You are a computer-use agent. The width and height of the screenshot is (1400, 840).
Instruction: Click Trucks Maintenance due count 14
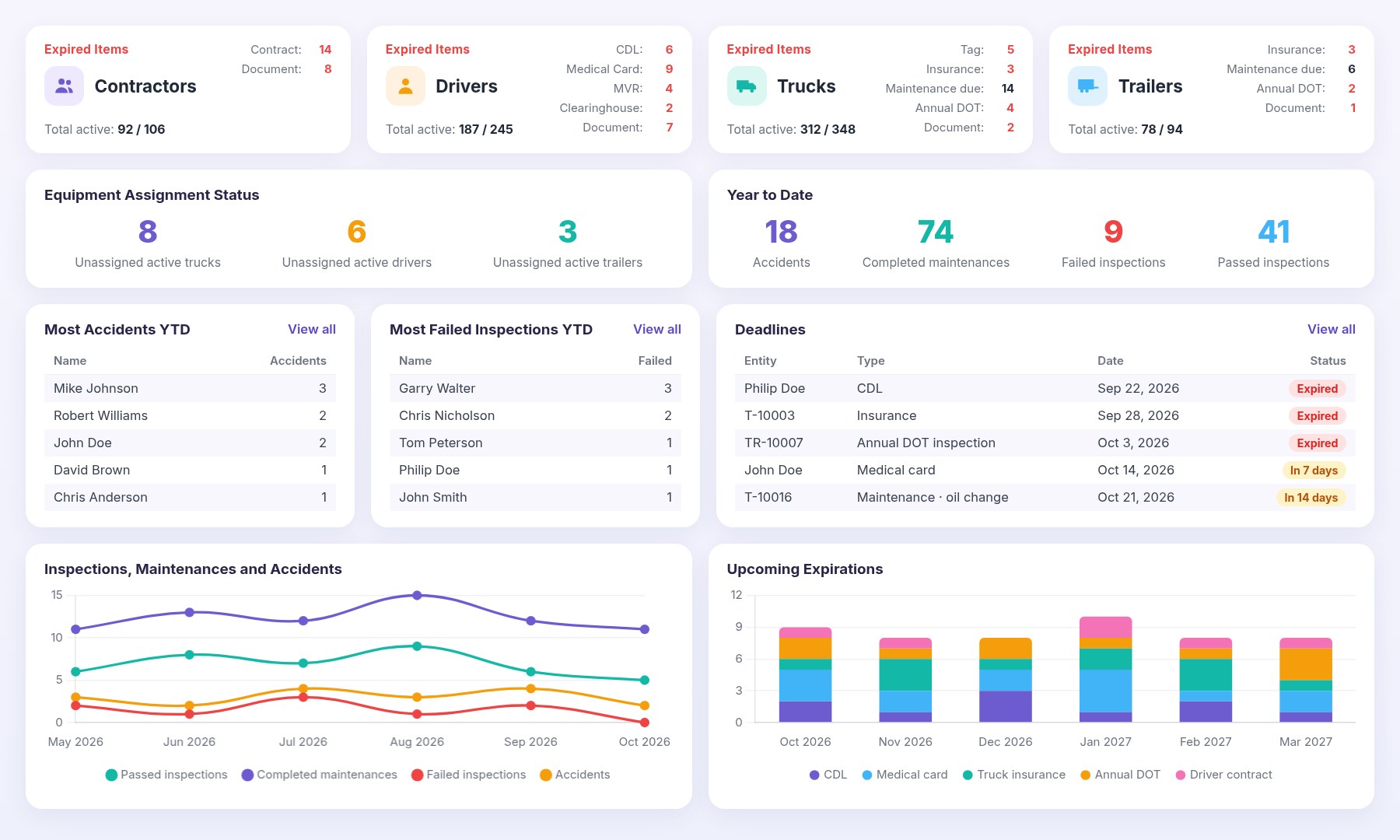click(1007, 89)
